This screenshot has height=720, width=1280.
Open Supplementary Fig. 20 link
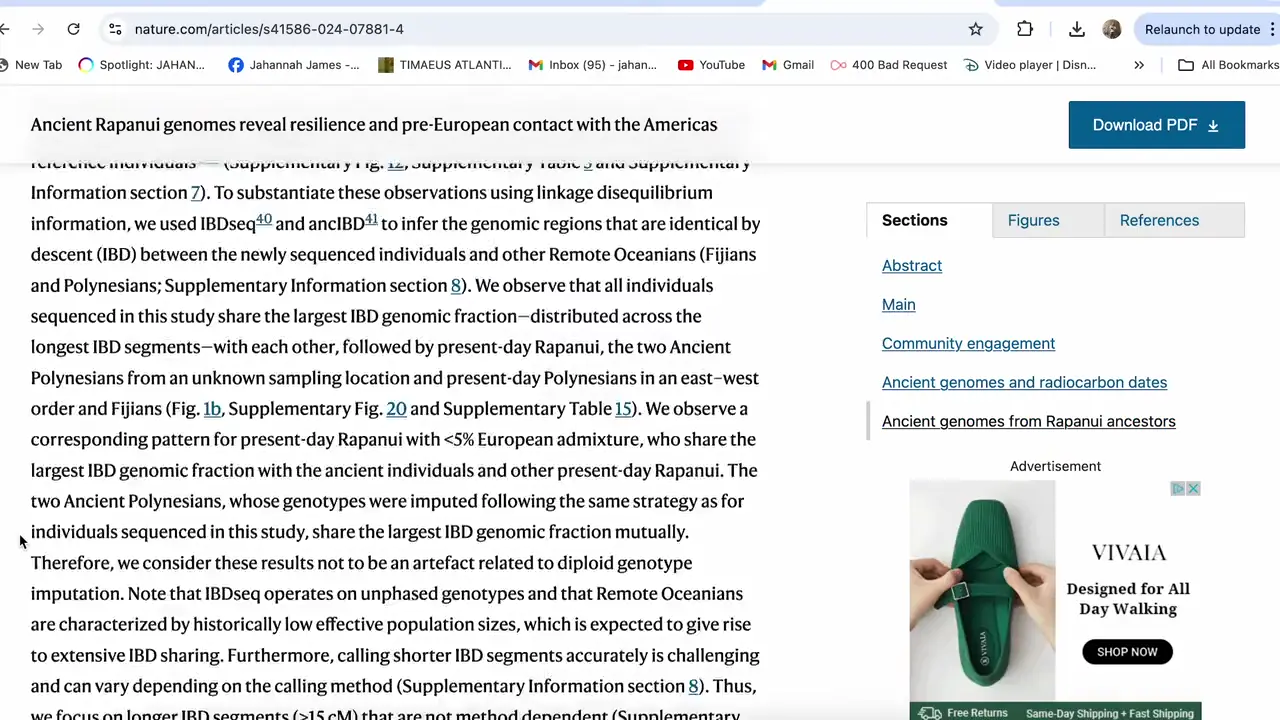tap(396, 409)
